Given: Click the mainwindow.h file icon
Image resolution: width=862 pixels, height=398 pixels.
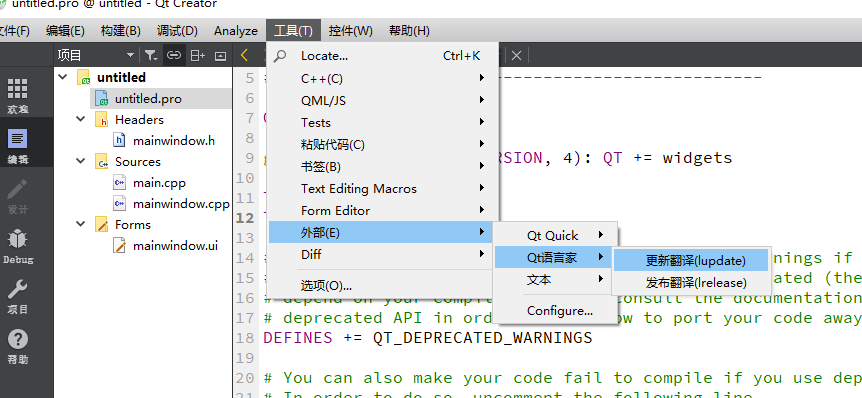Looking at the screenshot, I should (119, 140).
